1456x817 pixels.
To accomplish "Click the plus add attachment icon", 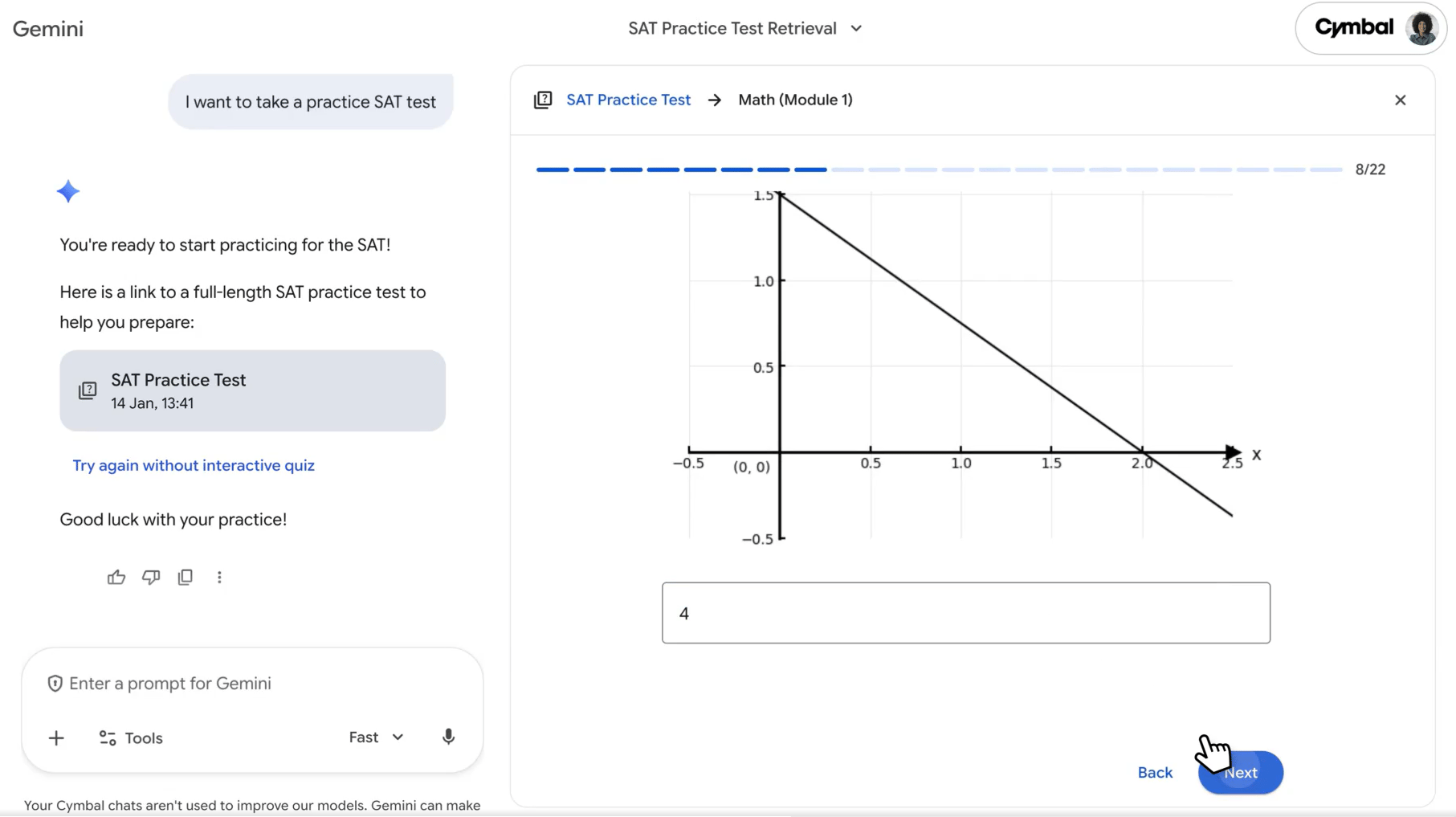I will coord(56,737).
